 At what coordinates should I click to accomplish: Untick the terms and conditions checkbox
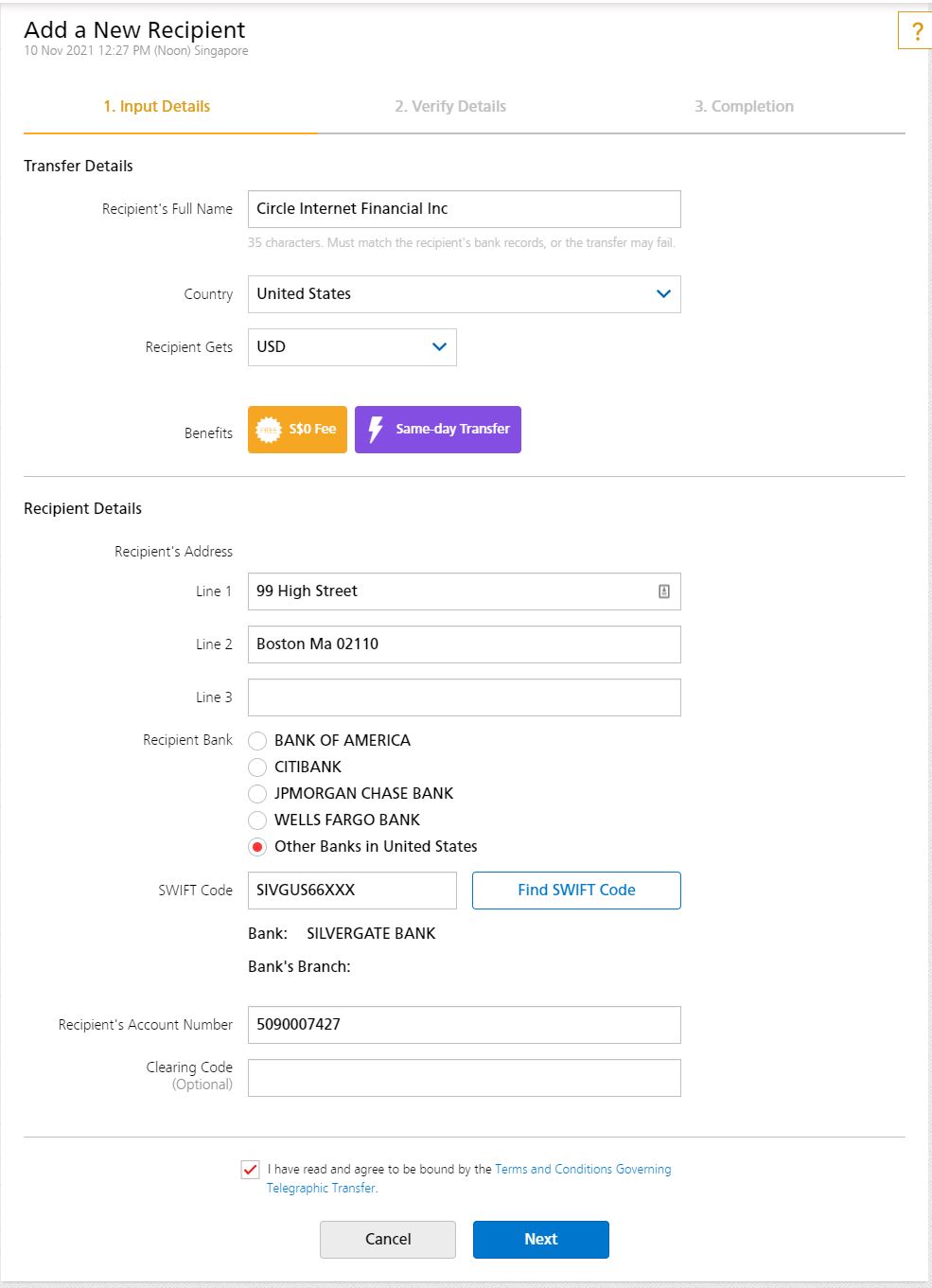[250, 1170]
